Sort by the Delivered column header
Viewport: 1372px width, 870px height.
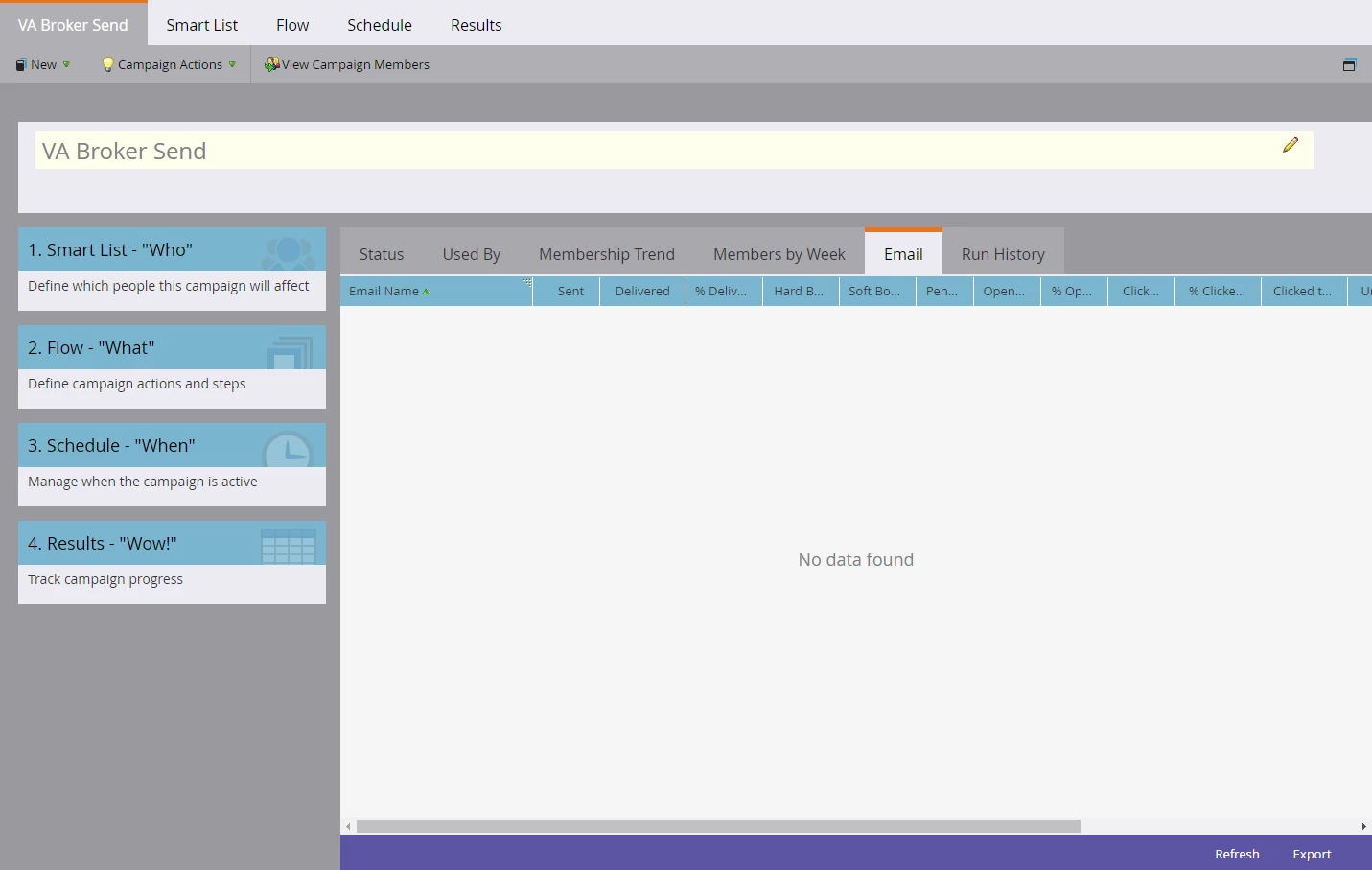coord(643,291)
